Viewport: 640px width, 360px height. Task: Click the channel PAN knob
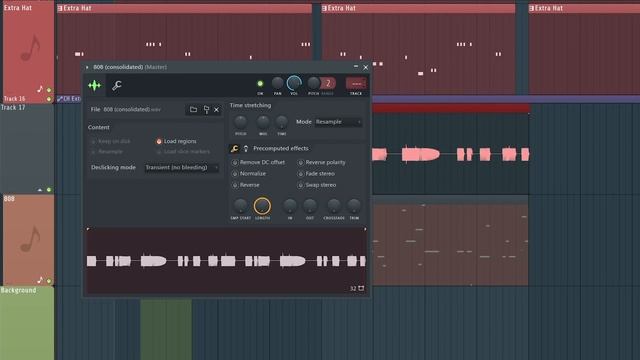278,83
